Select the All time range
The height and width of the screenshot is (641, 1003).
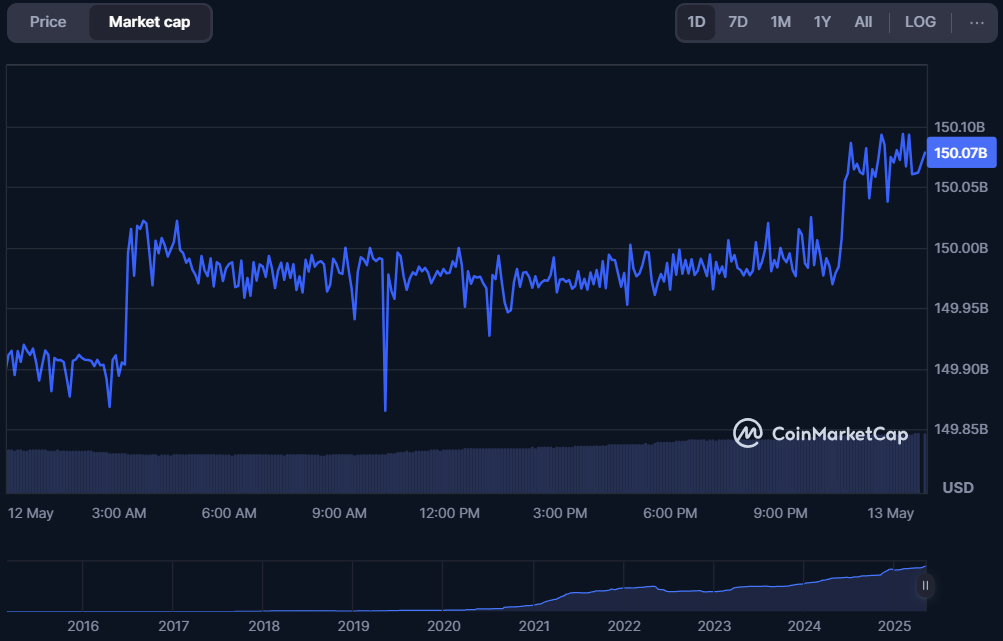862,21
